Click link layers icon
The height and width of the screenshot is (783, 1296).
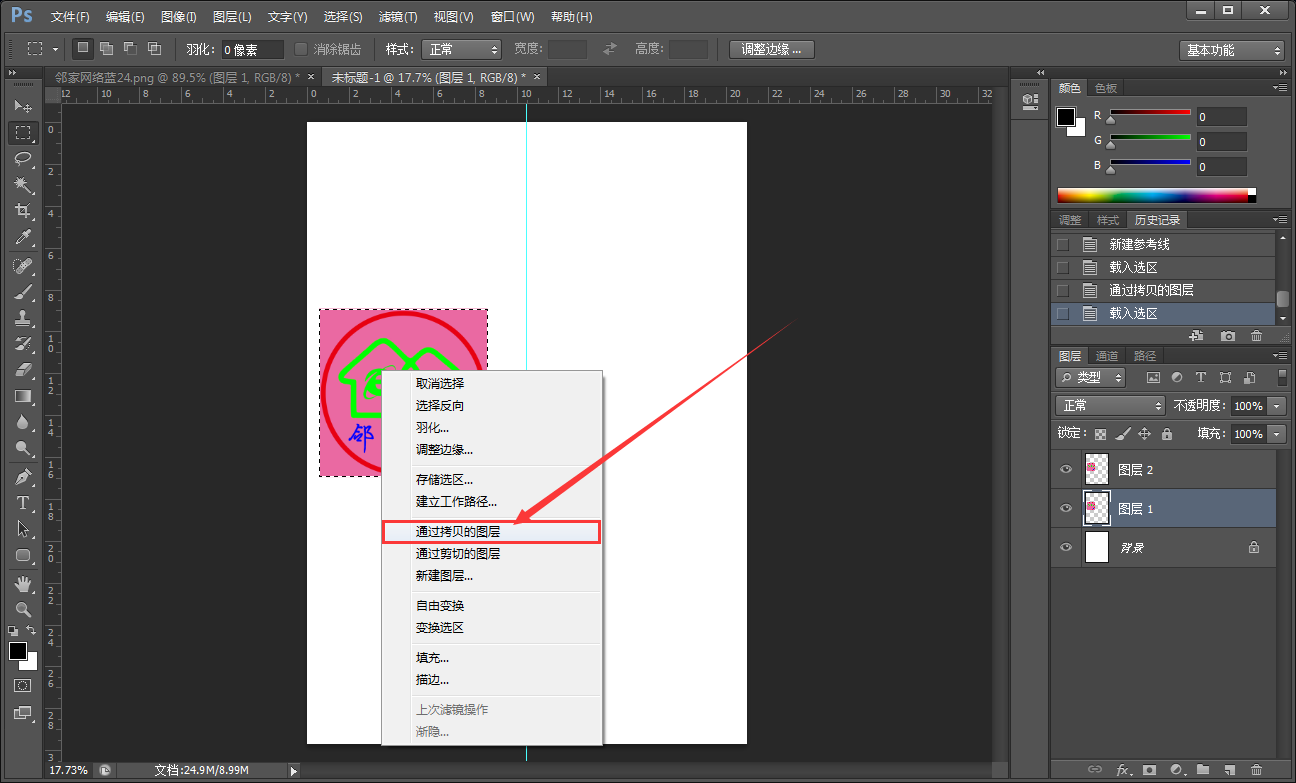point(1095,770)
